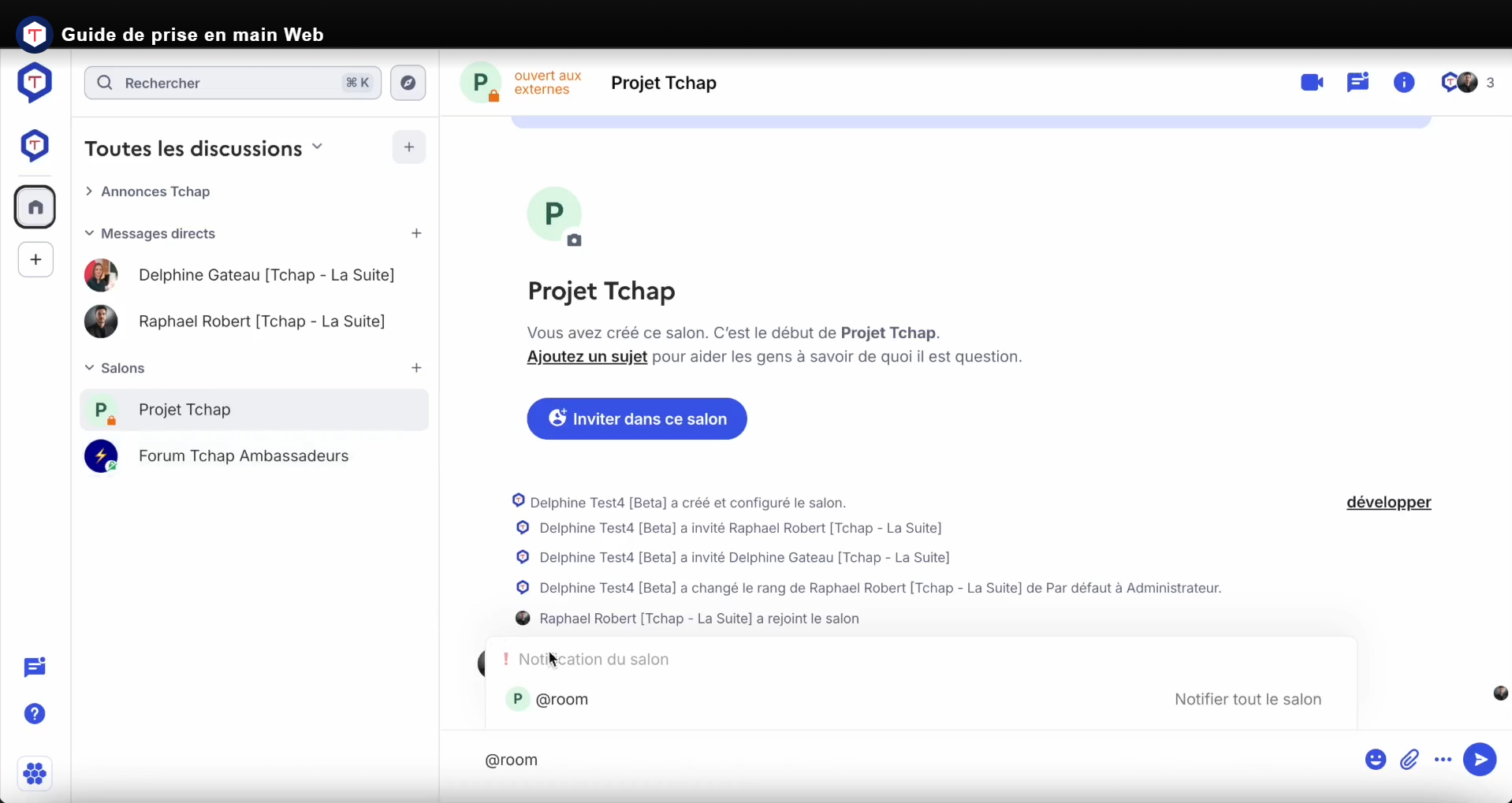This screenshot has height=803, width=1512.
Task: Start a new direct message with plus
Action: (417, 233)
